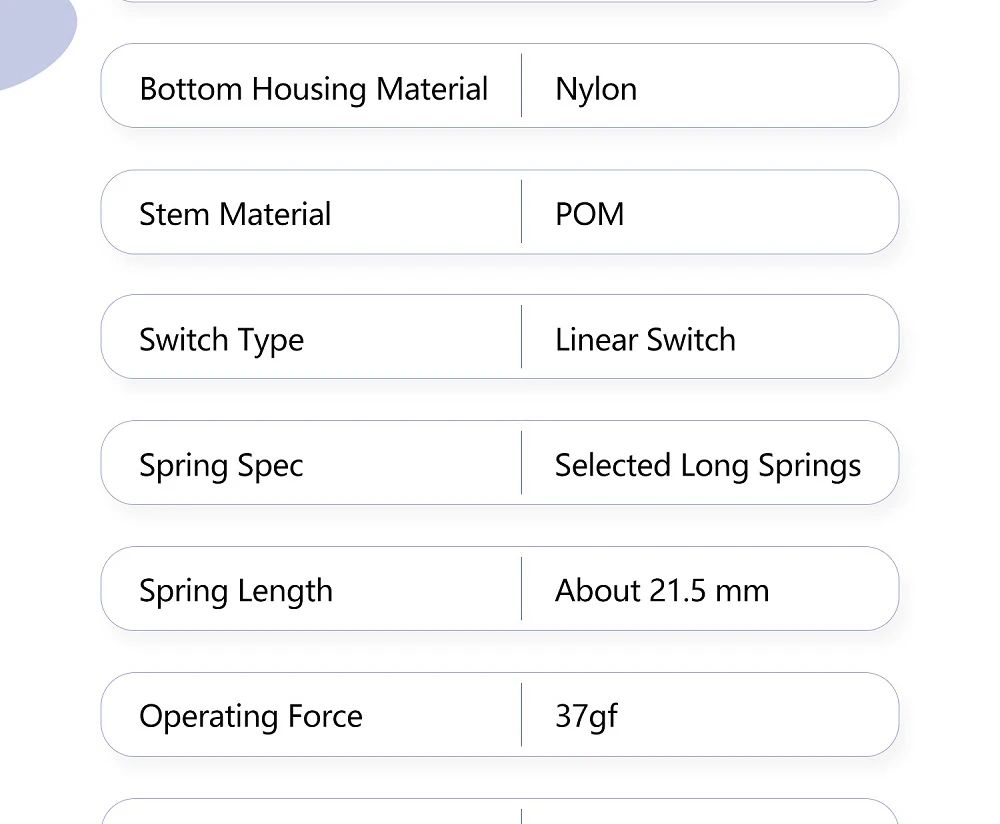Viewport: 1000px width, 824px height.
Task: Click the Bottom Housing Material label
Action: [313, 89]
